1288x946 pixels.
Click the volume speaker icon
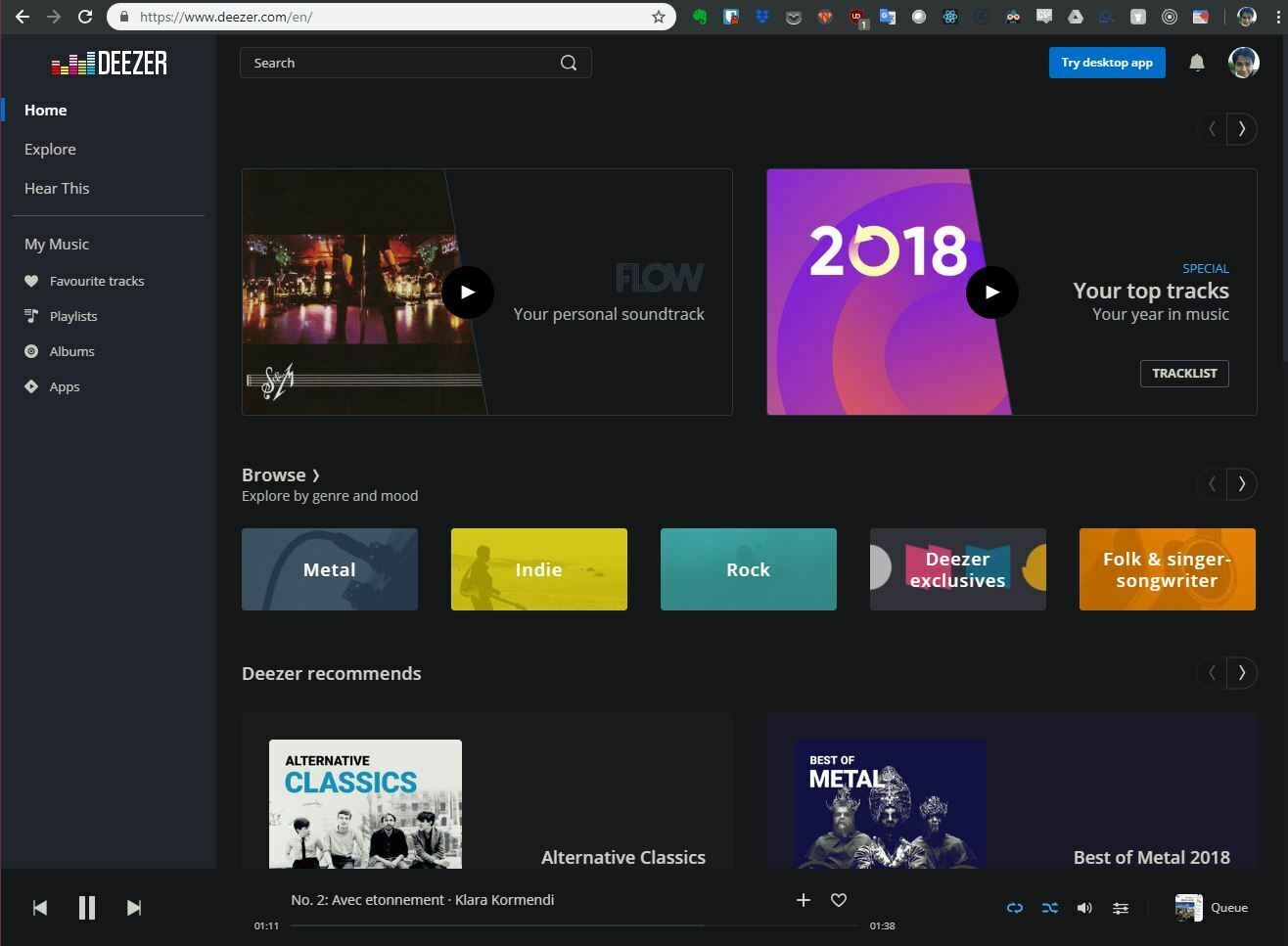coord(1084,908)
